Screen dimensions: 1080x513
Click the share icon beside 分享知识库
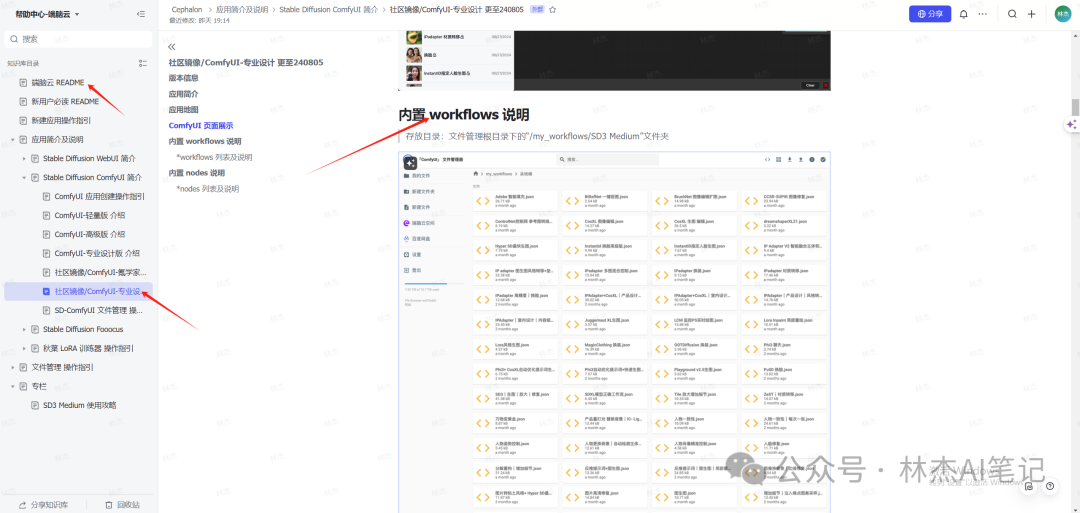coord(23,505)
